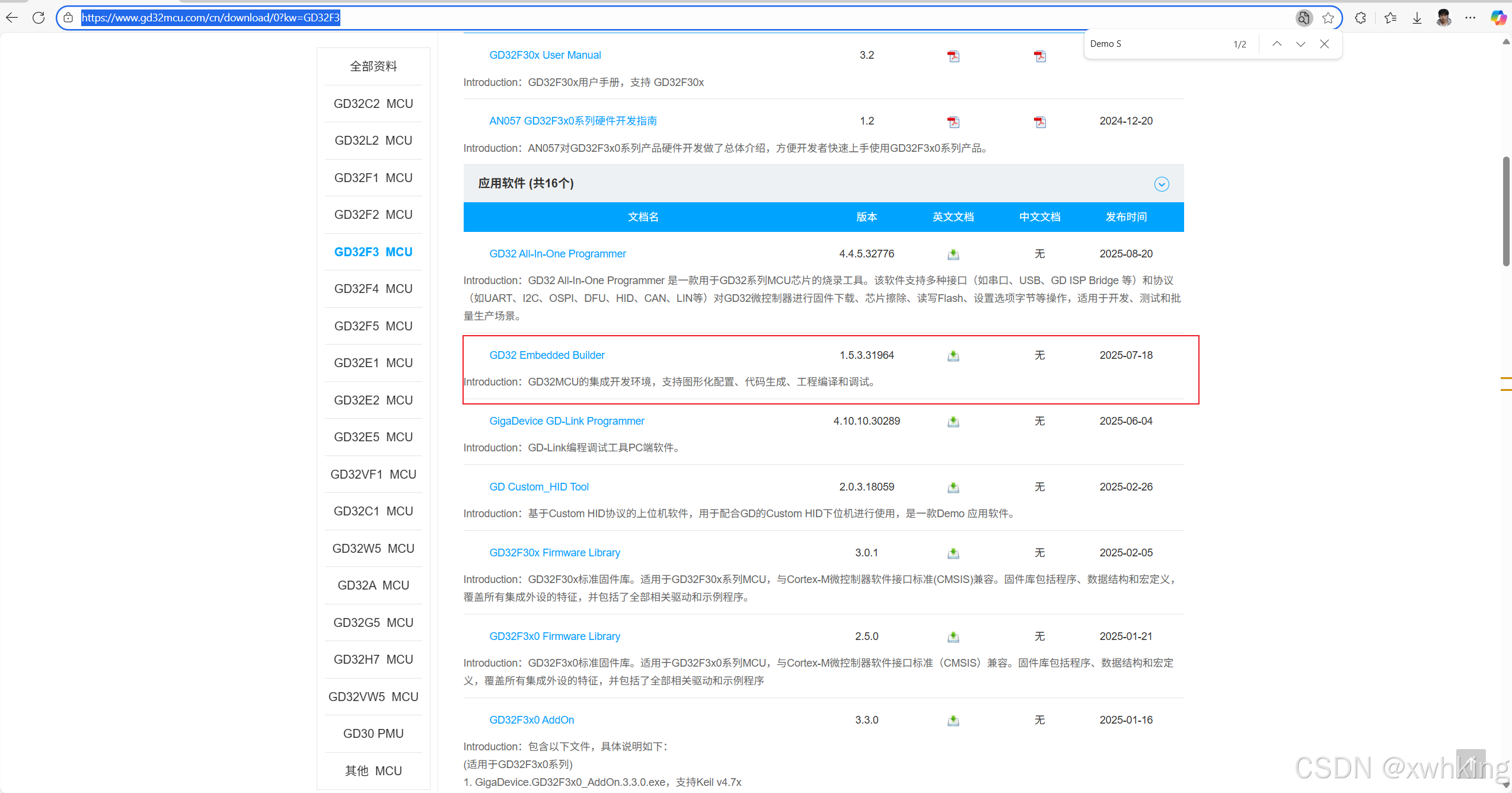The image size is (1512, 793).
Task: Download GD32 Embedded Builder English package
Action: (953, 356)
